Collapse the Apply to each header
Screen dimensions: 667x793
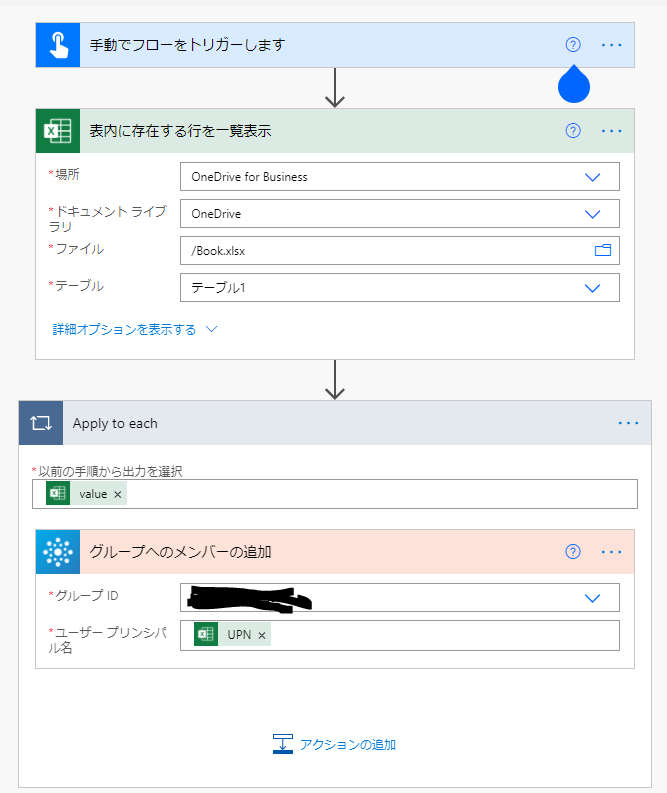click(335, 423)
